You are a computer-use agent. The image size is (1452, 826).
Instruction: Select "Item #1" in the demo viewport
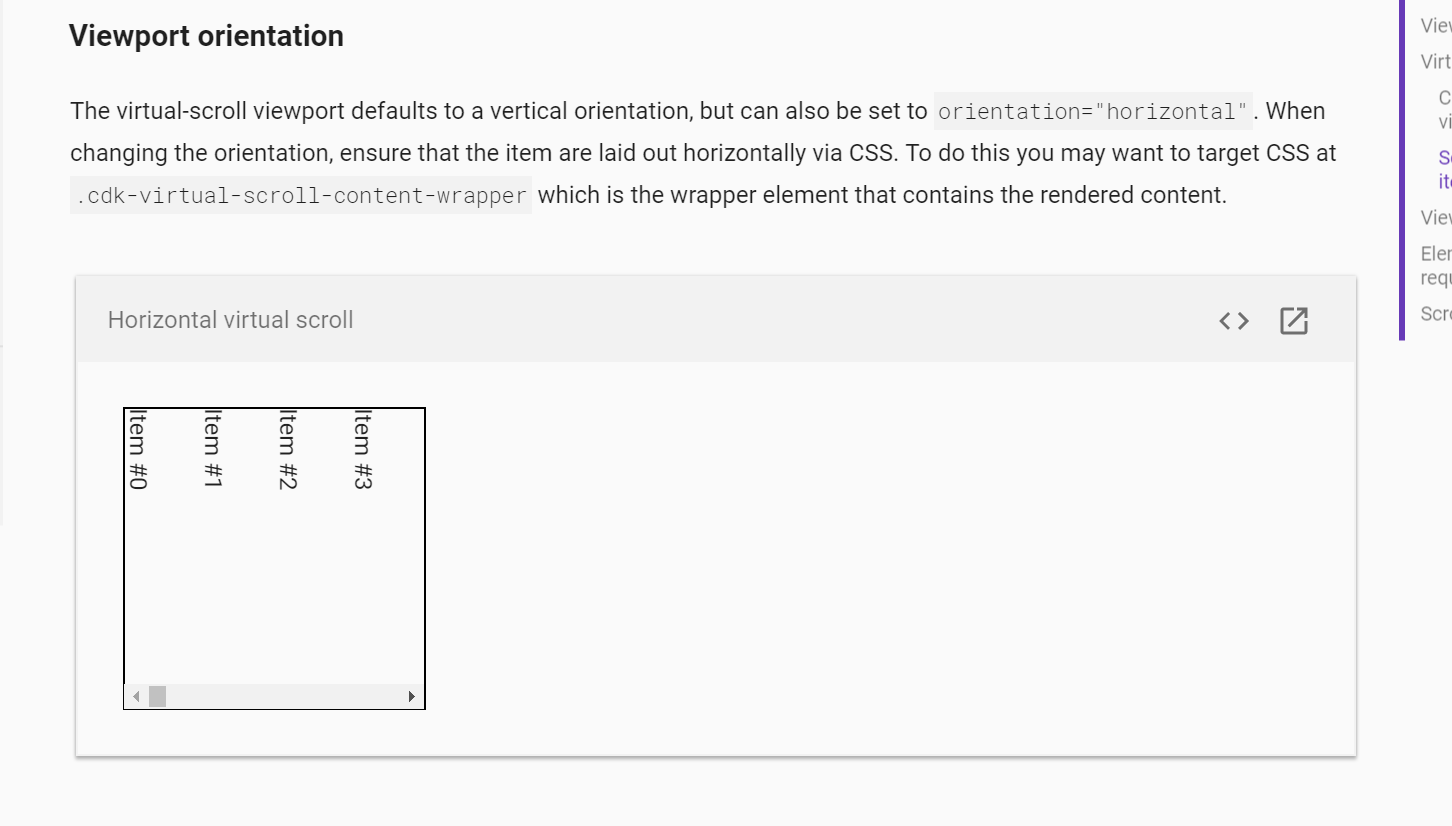(212, 448)
